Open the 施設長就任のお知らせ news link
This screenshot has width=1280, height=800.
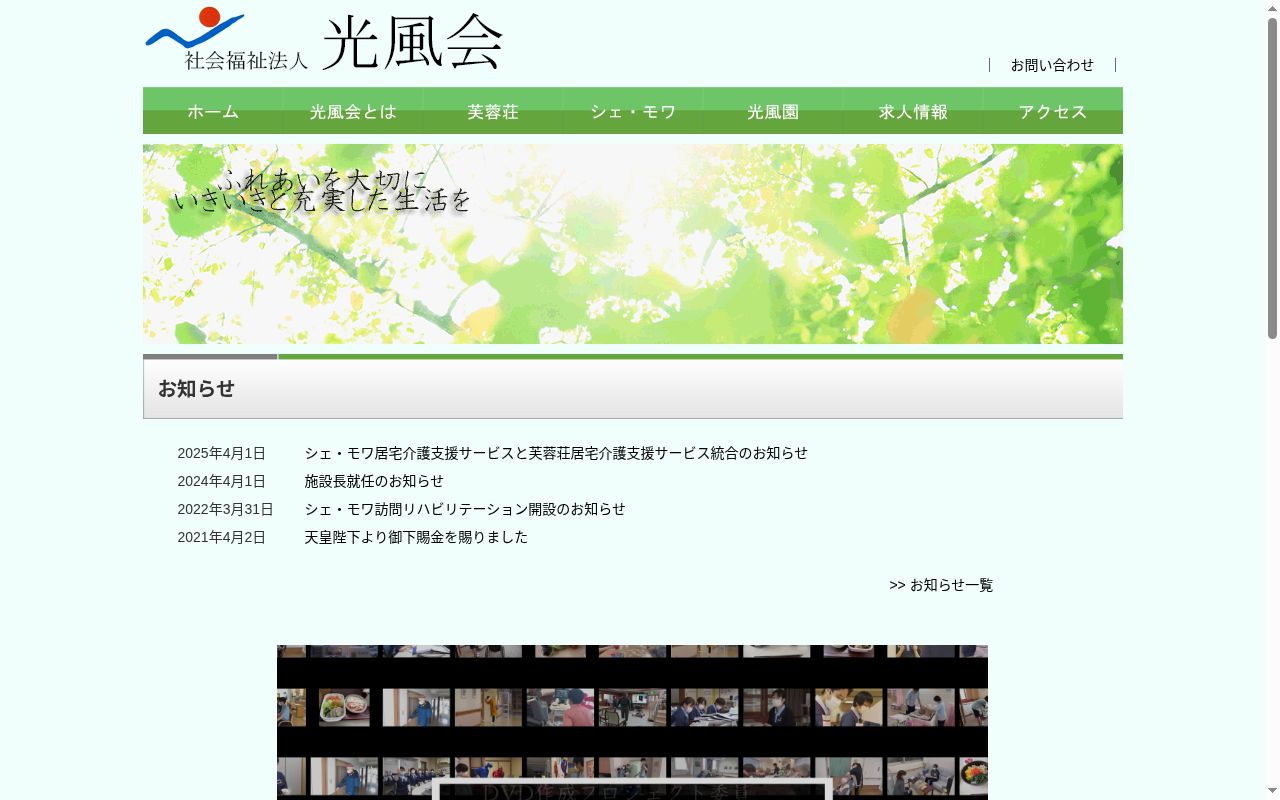(374, 481)
